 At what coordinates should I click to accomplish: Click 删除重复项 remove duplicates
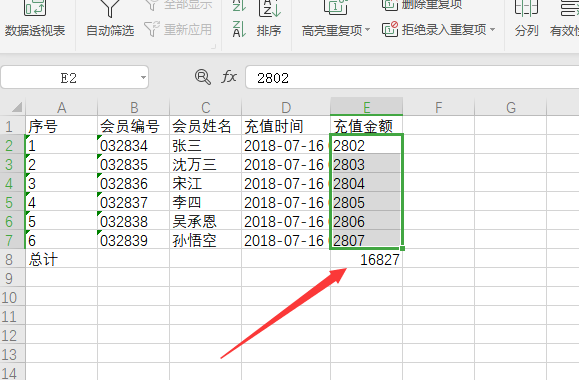(422, 5)
